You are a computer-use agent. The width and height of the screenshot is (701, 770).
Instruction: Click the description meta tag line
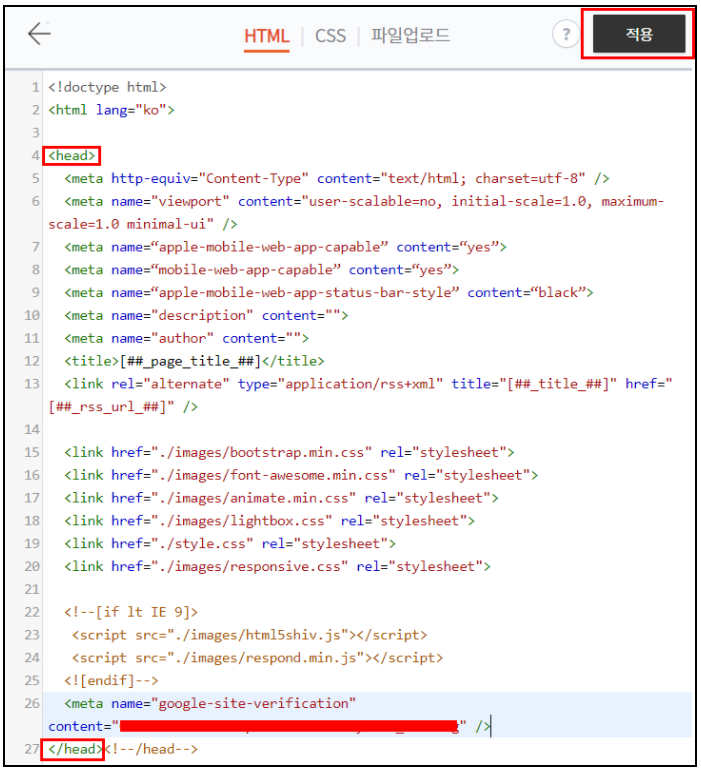tap(206, 315)
